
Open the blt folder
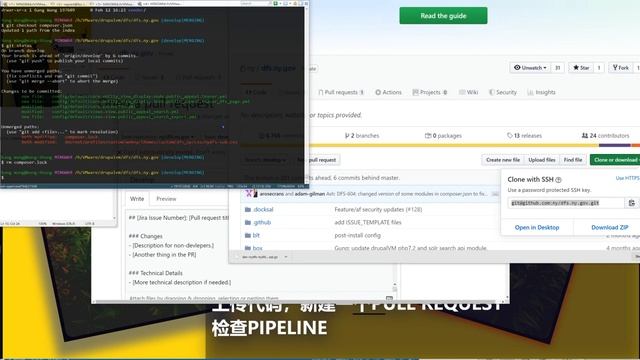tap(256, 236)
